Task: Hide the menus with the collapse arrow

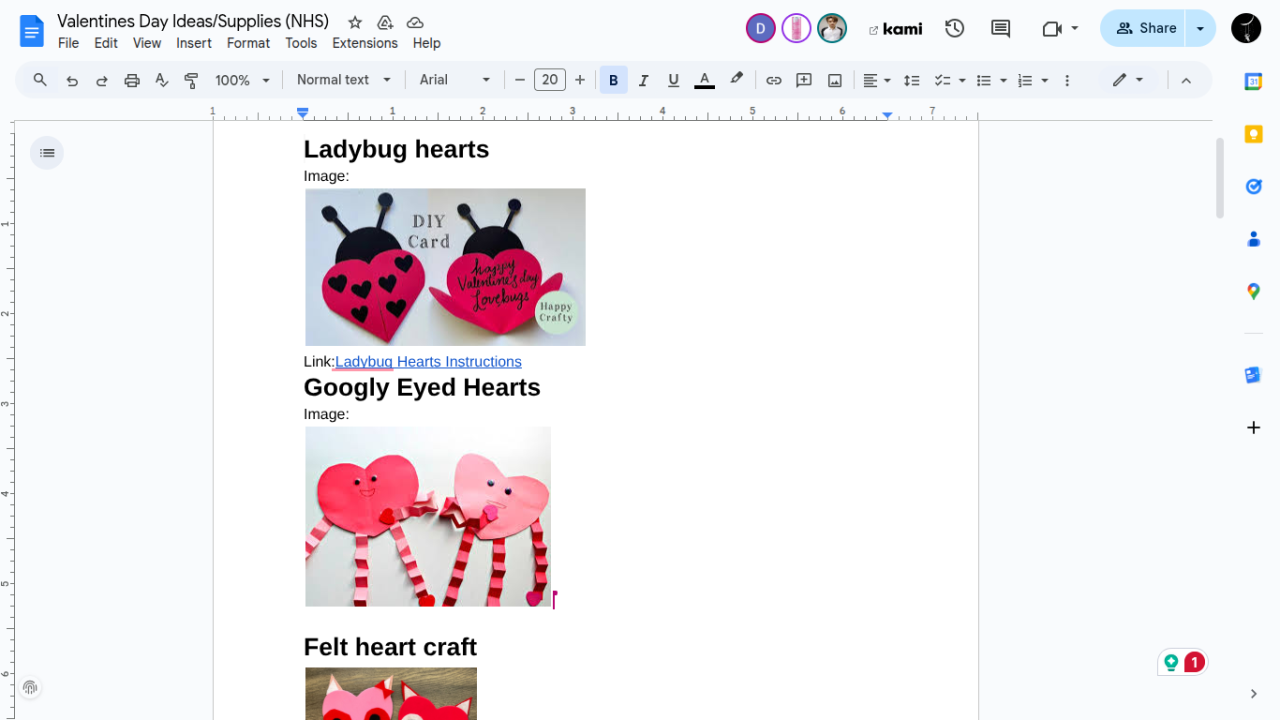Action: pyautogui.click(x=1186, y=80)
